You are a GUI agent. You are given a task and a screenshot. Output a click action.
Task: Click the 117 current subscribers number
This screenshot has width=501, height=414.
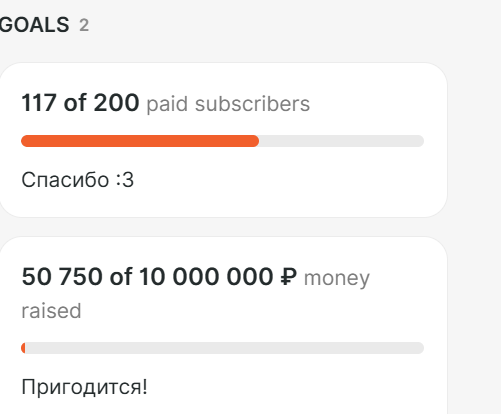click(39, 103)
